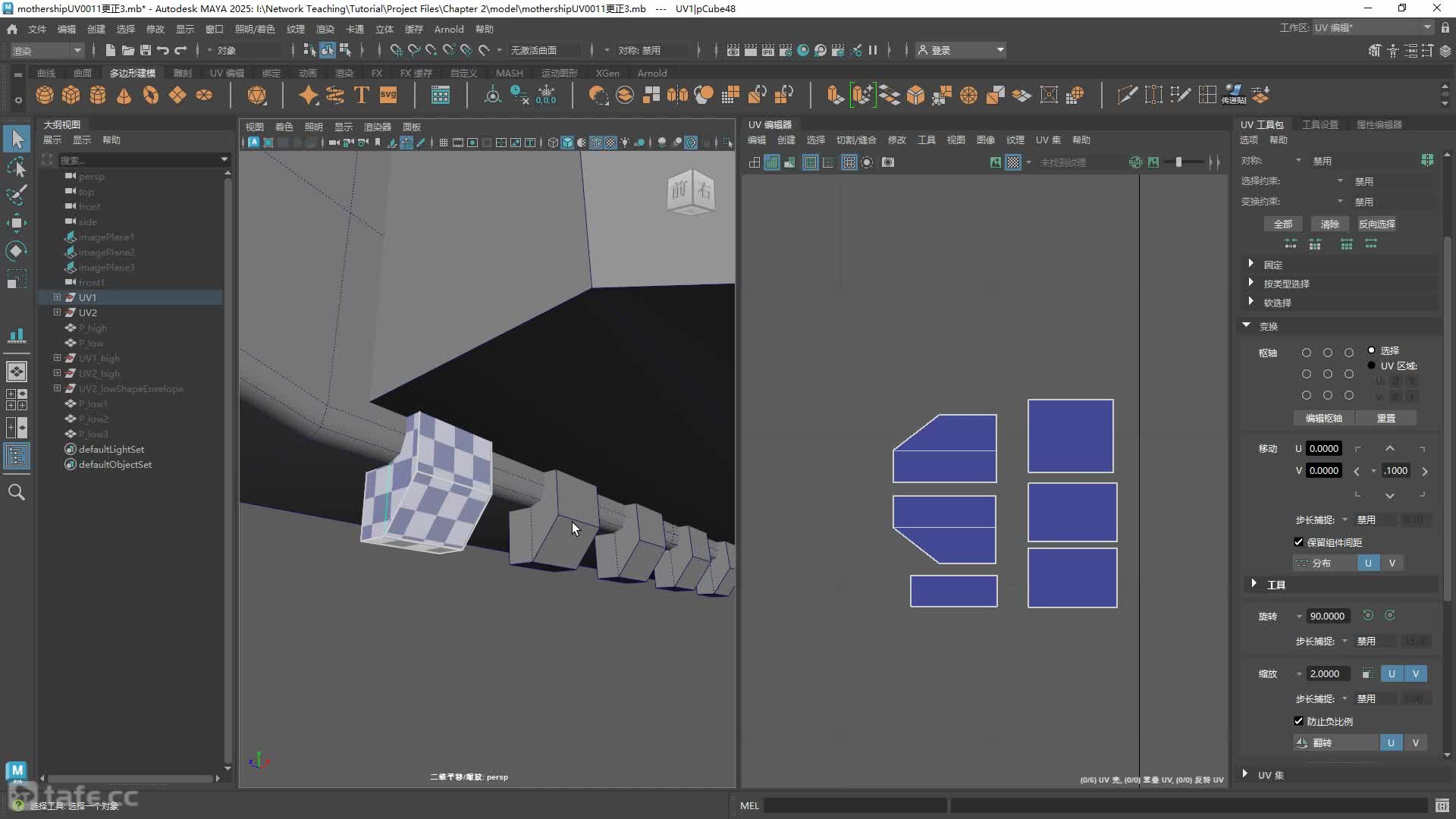1456x819 pixels.
Task: Click the rotate counterclockwise icon beside 90.0000
Action: pyautogui.click(x=1368, y=616)
